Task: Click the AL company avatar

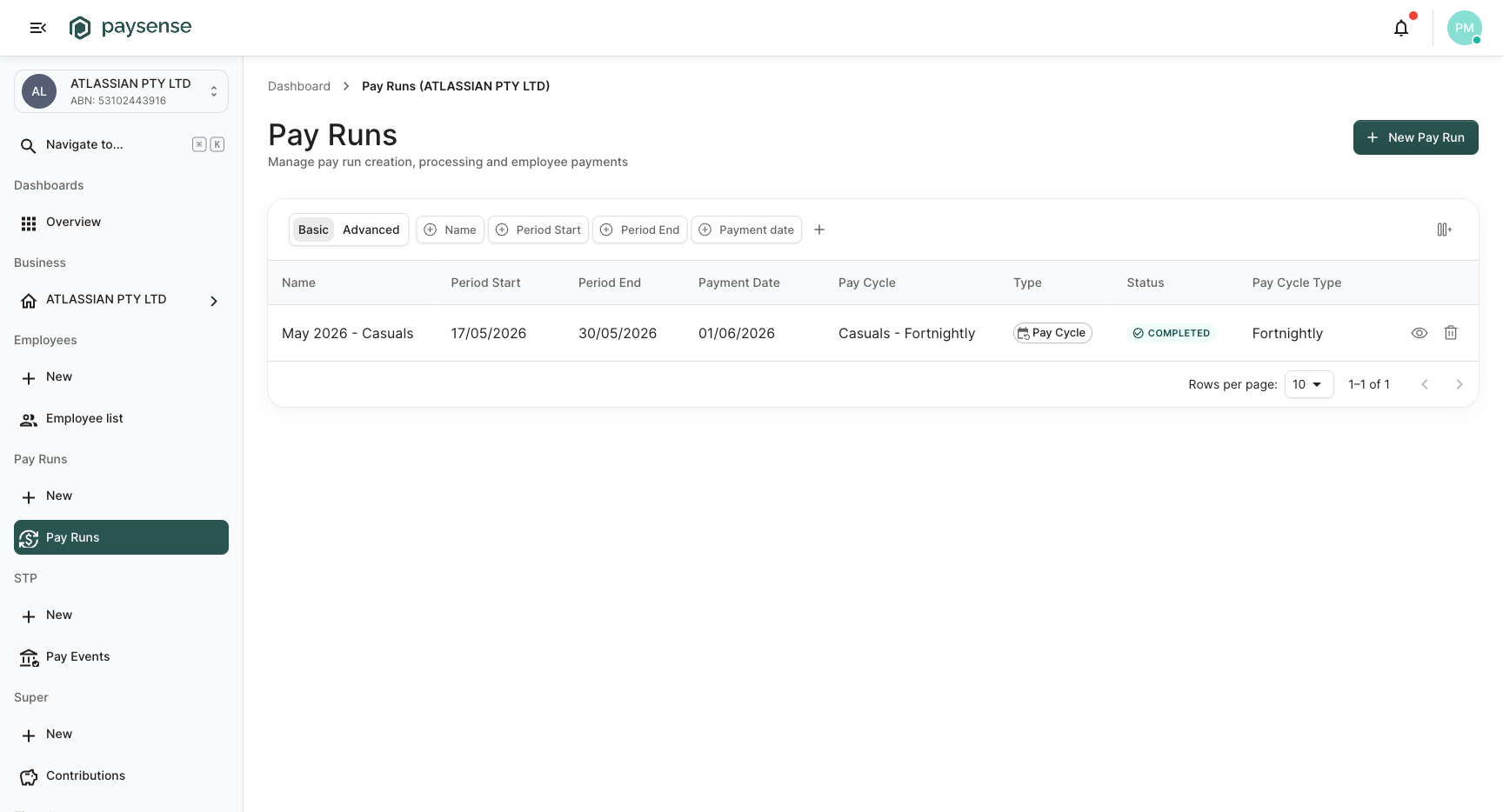Action: click(x=39, y=91)
